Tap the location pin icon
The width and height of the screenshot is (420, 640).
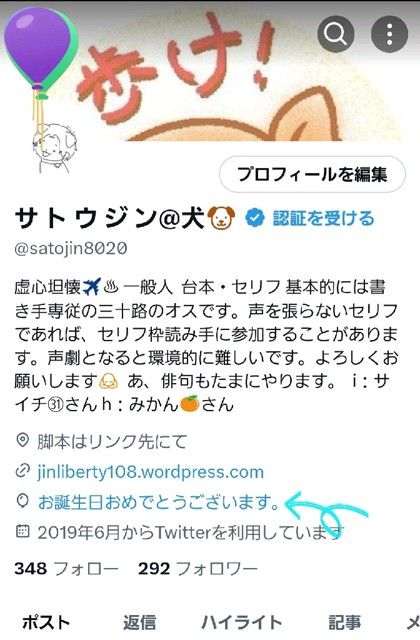(x=22, y=440)
